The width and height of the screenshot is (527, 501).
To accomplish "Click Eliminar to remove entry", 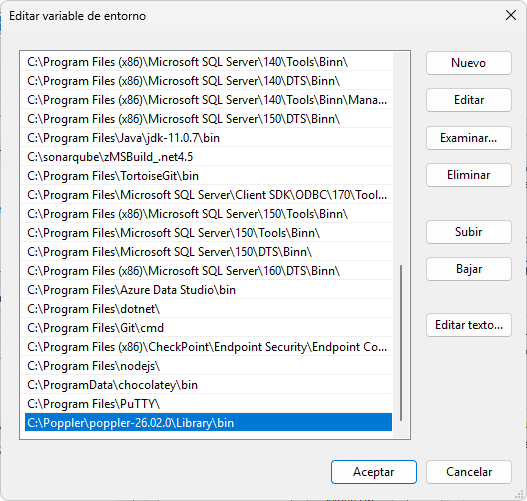I will (x=469, y=175).
